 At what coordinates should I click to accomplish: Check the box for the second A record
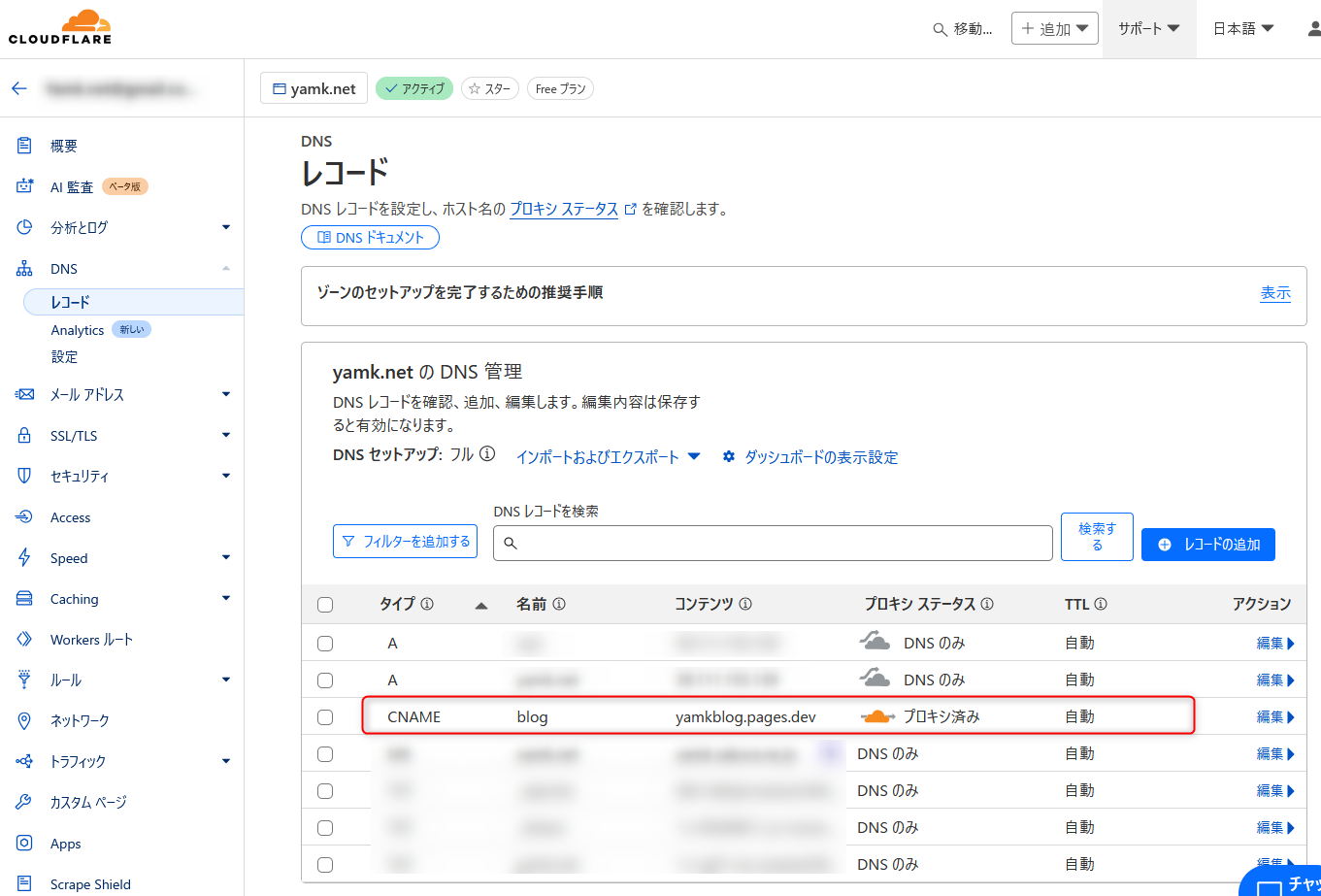tap(325, 680)
